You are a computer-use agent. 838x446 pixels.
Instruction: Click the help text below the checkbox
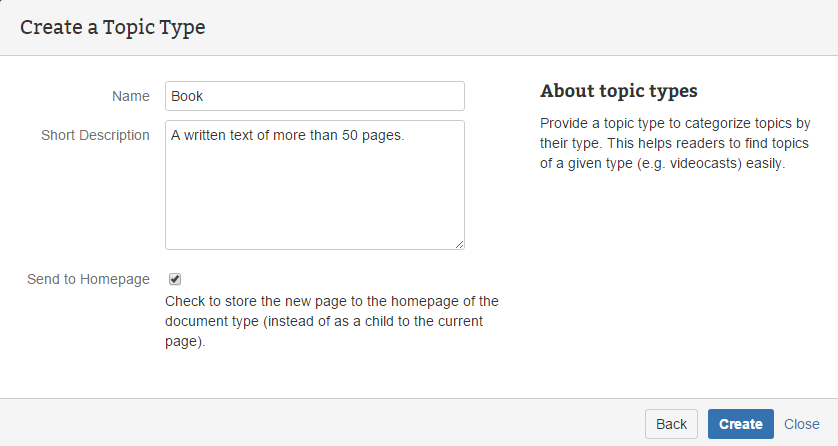(x=331, y=321)
